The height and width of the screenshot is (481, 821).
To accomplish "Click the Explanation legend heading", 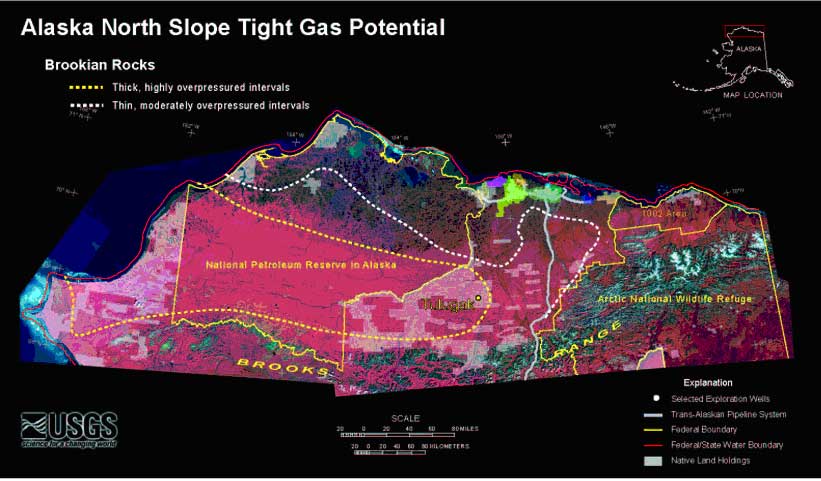I will (708, 383).
